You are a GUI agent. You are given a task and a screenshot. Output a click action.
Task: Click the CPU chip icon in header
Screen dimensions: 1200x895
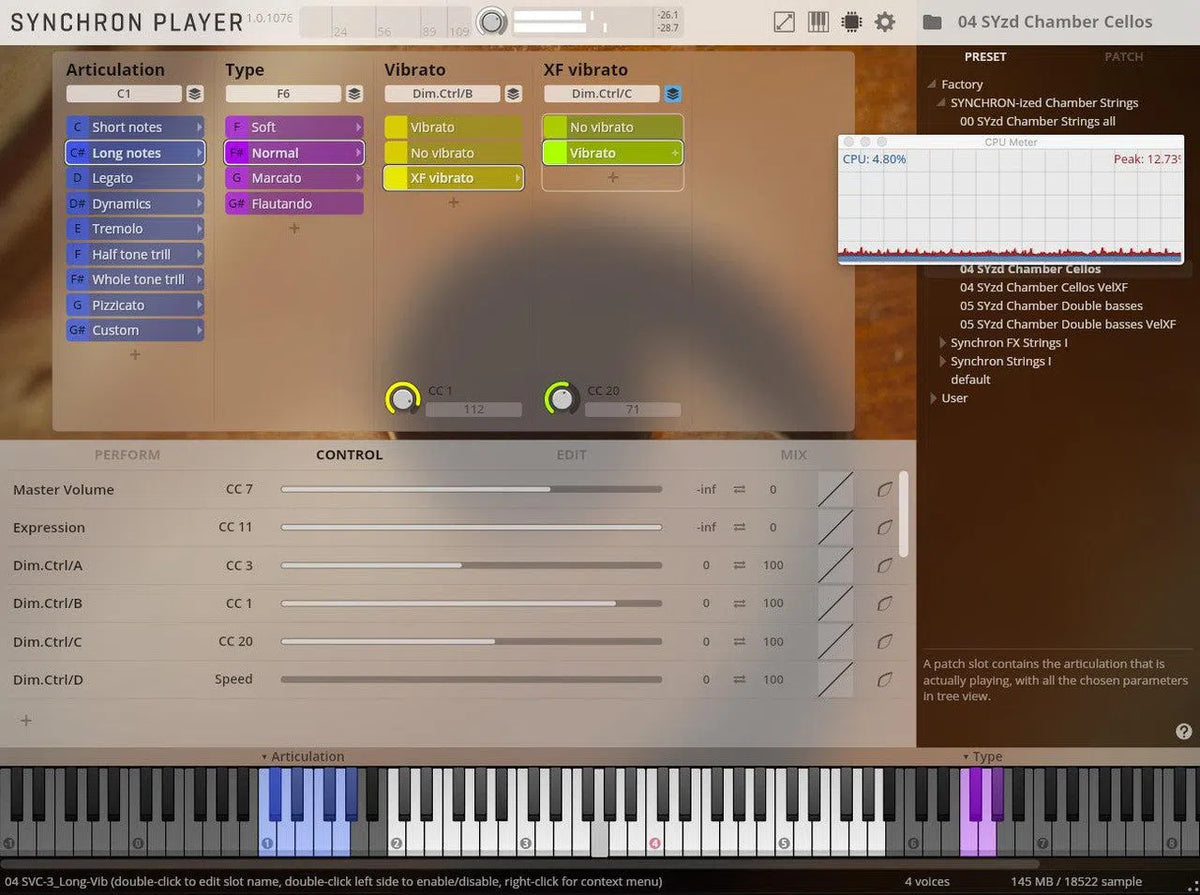(851, 22)
